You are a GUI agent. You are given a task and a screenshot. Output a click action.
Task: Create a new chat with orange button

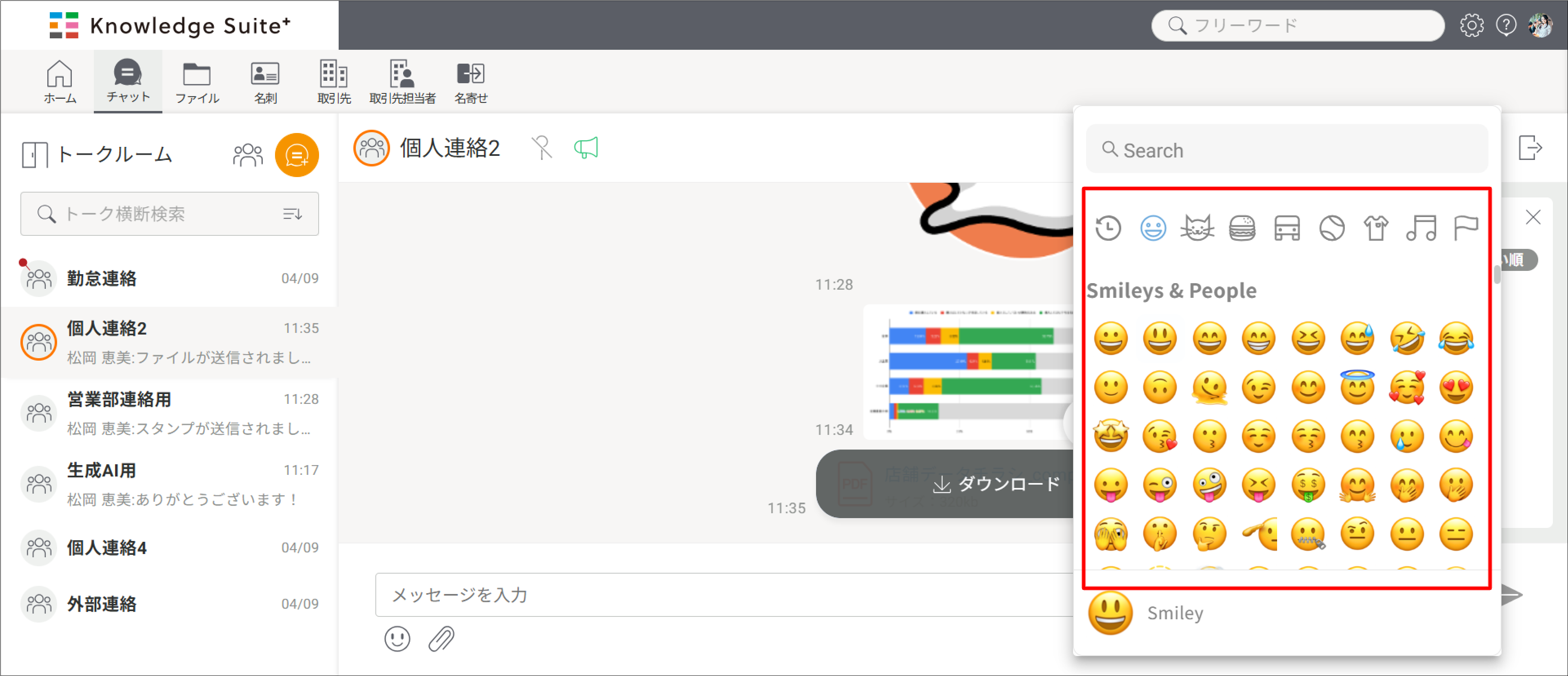pyautogui.click(x=297, y=155)
